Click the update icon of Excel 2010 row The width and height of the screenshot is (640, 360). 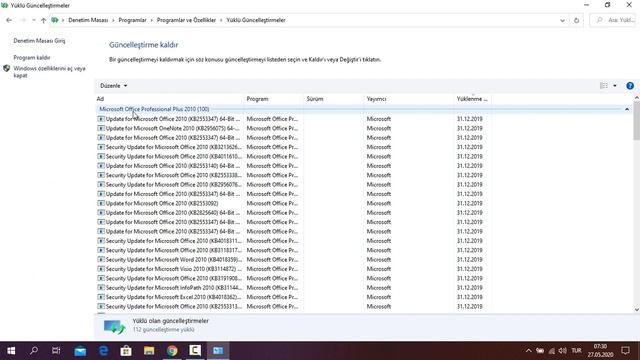click(x=101, y=297)
